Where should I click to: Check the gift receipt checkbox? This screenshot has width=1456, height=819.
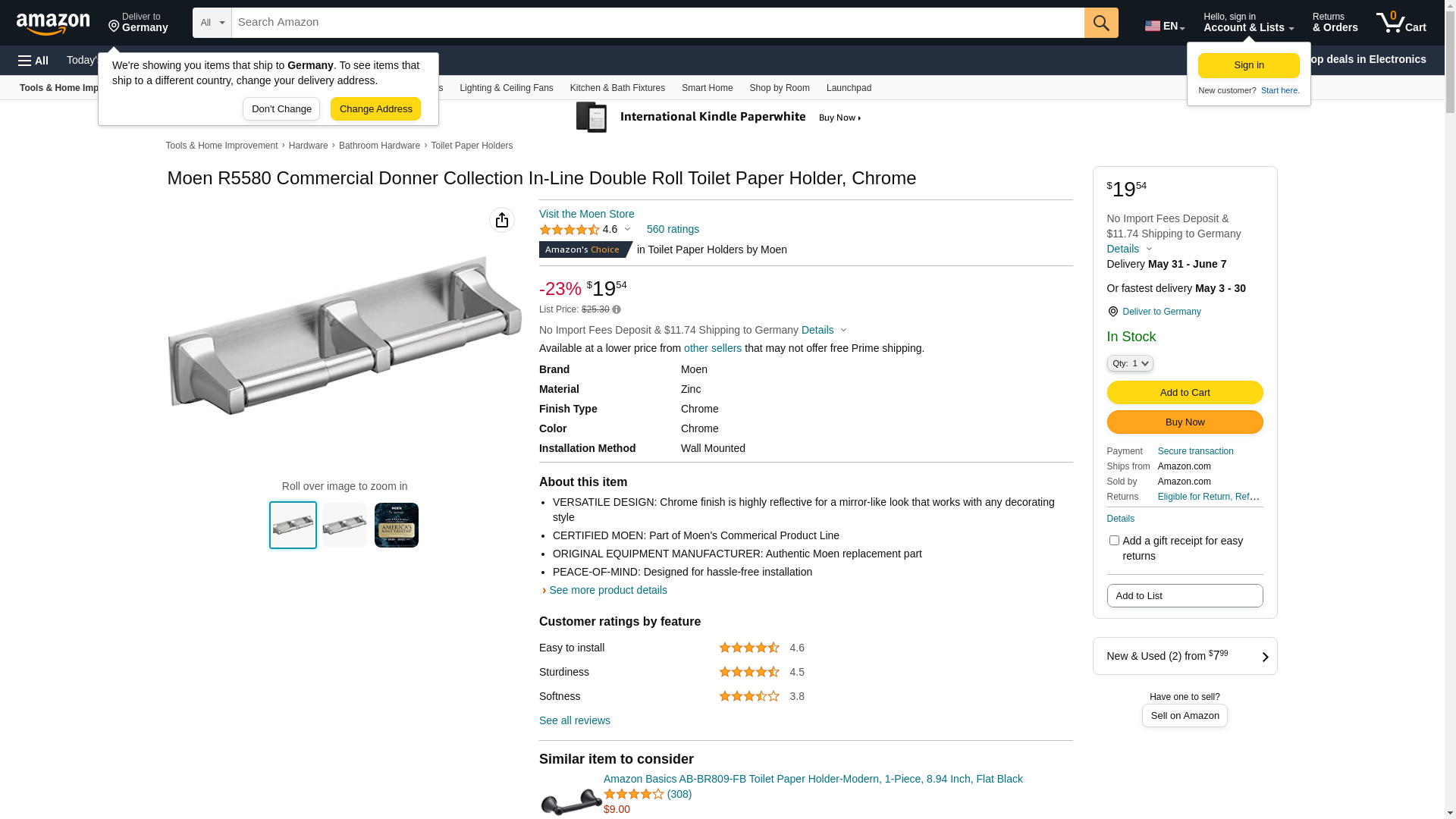tap(1114, 541)
